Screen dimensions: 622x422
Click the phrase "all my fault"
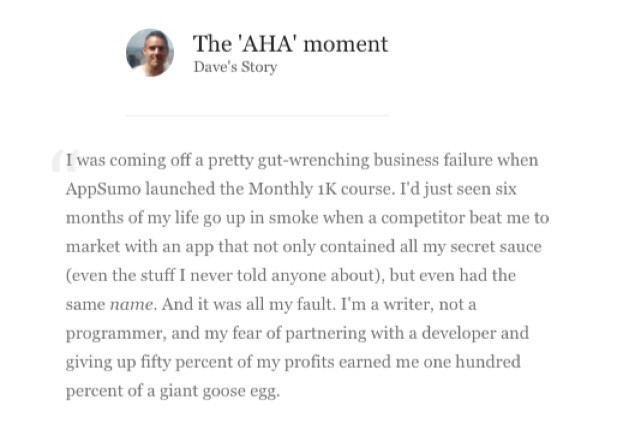point(290,305)
